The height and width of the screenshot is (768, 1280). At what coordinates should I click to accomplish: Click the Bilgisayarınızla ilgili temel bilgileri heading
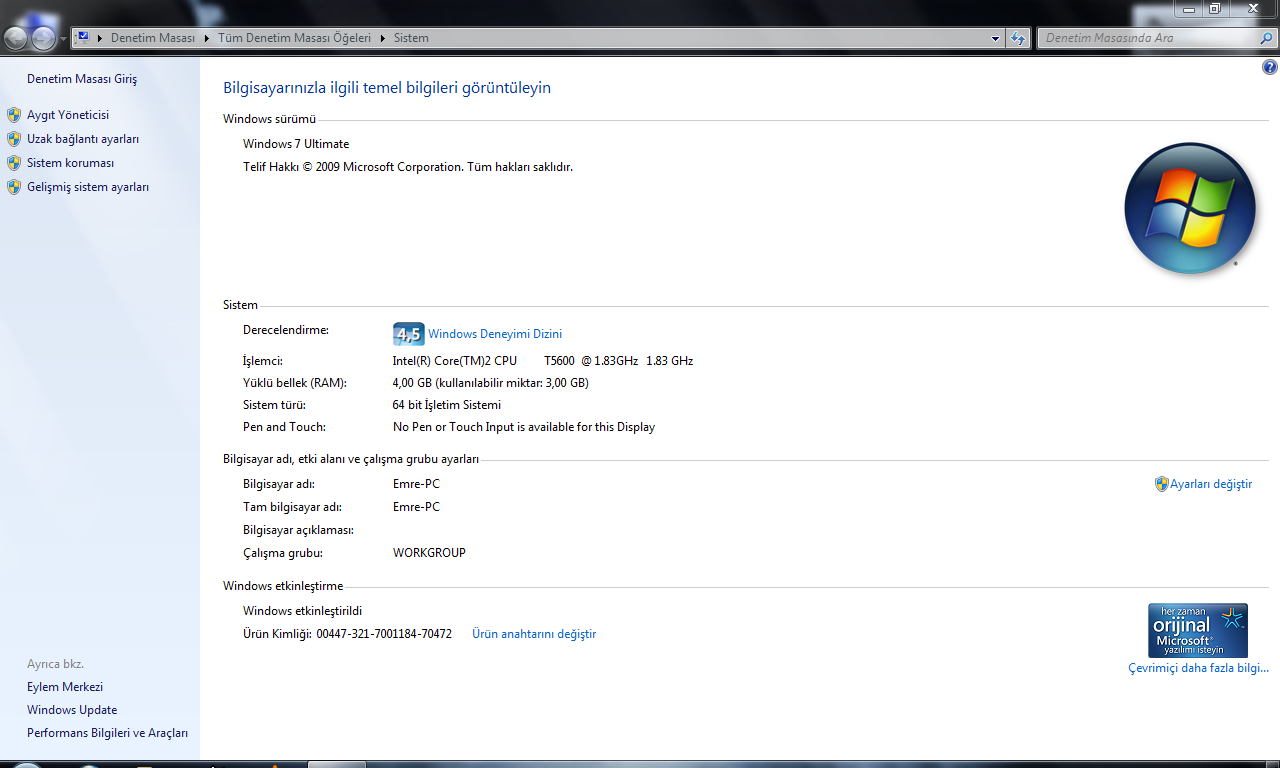(x=387, y=88)
